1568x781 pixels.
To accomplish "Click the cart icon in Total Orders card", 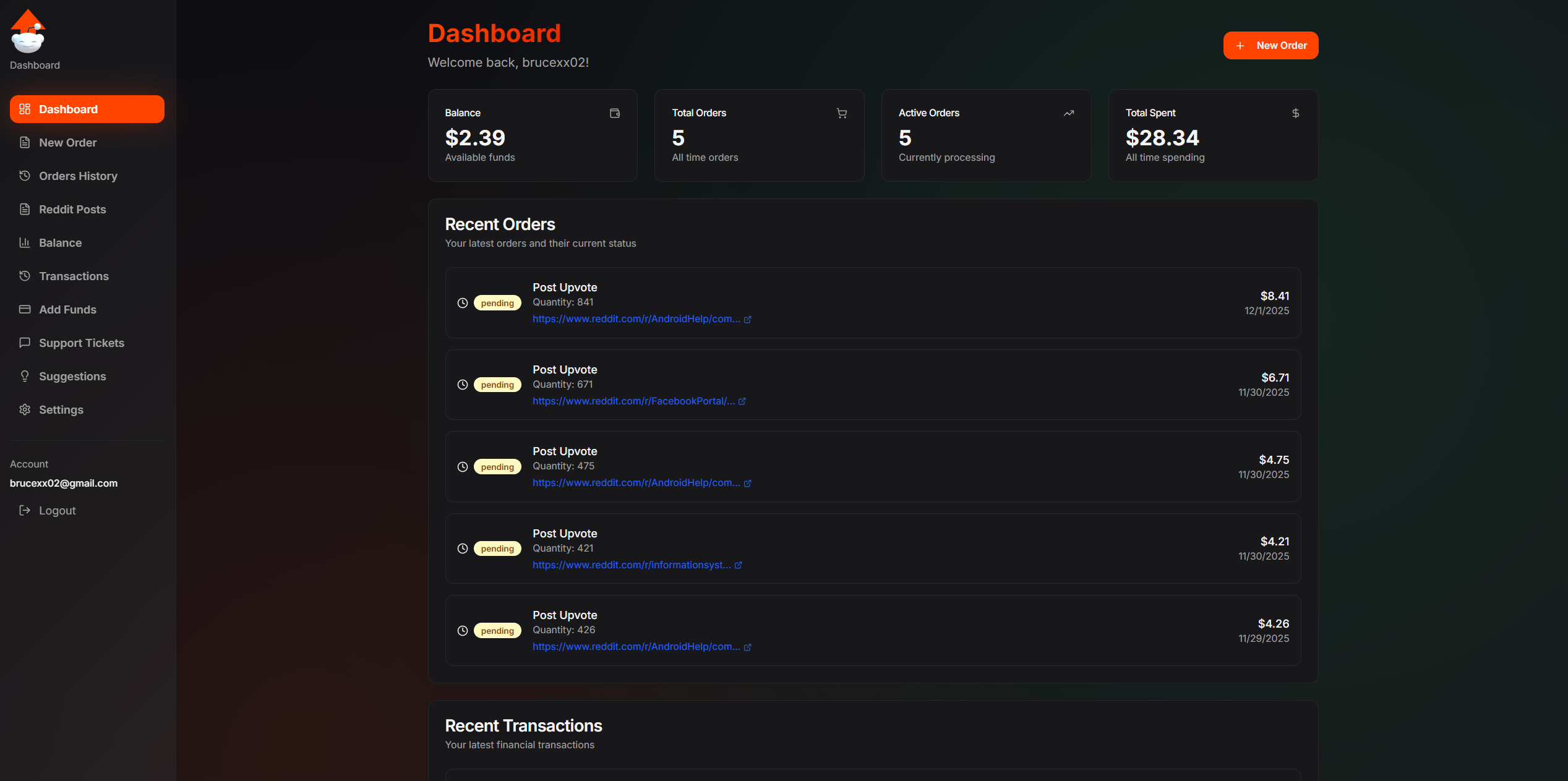I will pyautogui.click(x=841, y=113).
